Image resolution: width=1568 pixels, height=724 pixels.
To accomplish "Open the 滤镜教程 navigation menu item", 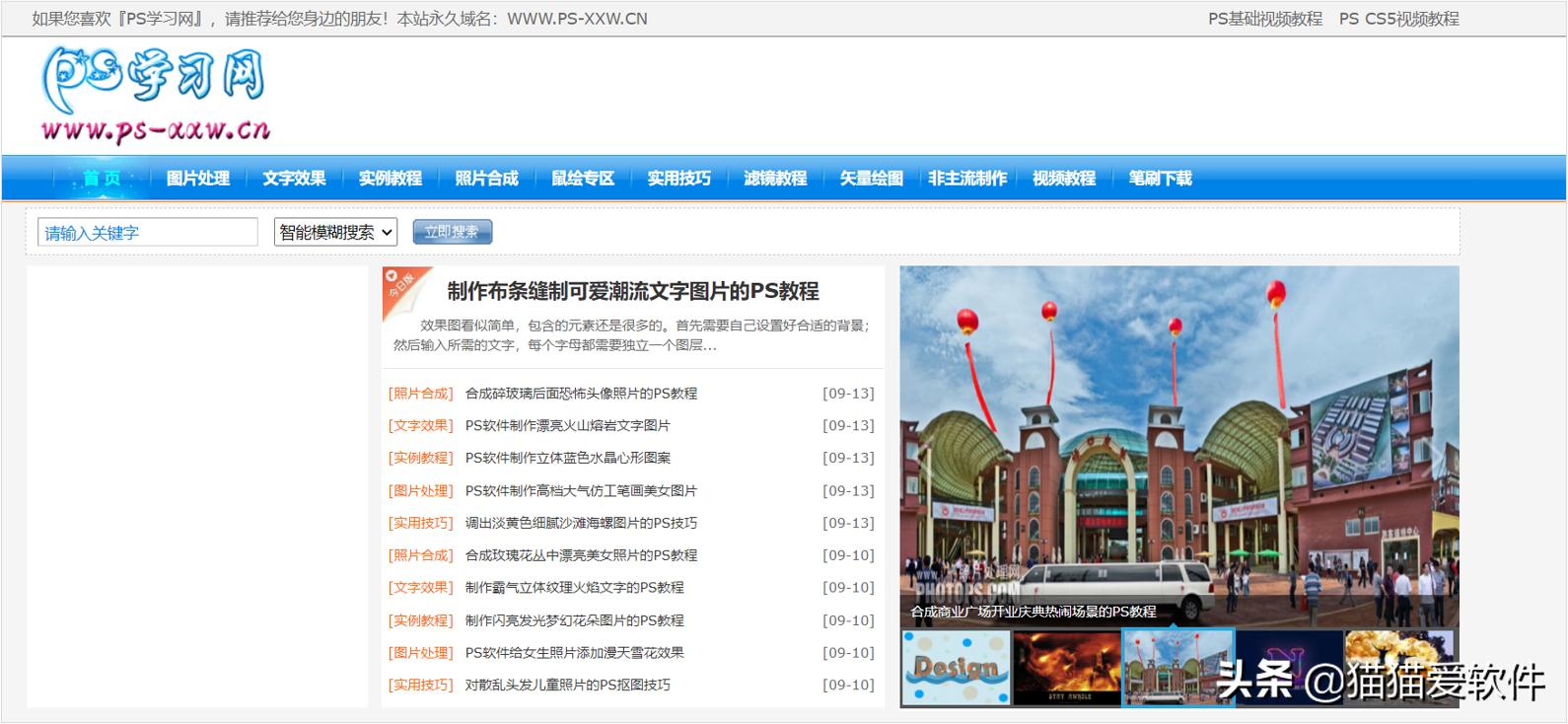I will click(x=775, y=179).
